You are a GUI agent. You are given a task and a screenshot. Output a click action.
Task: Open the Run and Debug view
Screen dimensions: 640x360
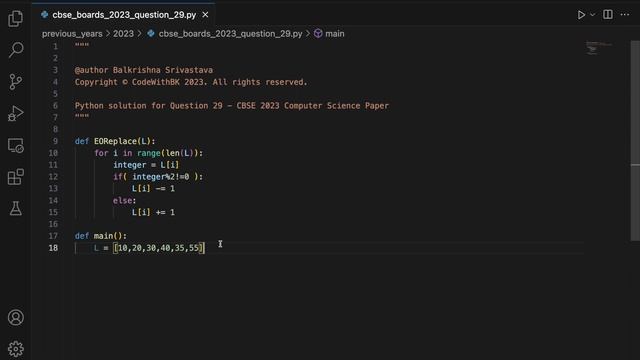[x=16, y=113]
